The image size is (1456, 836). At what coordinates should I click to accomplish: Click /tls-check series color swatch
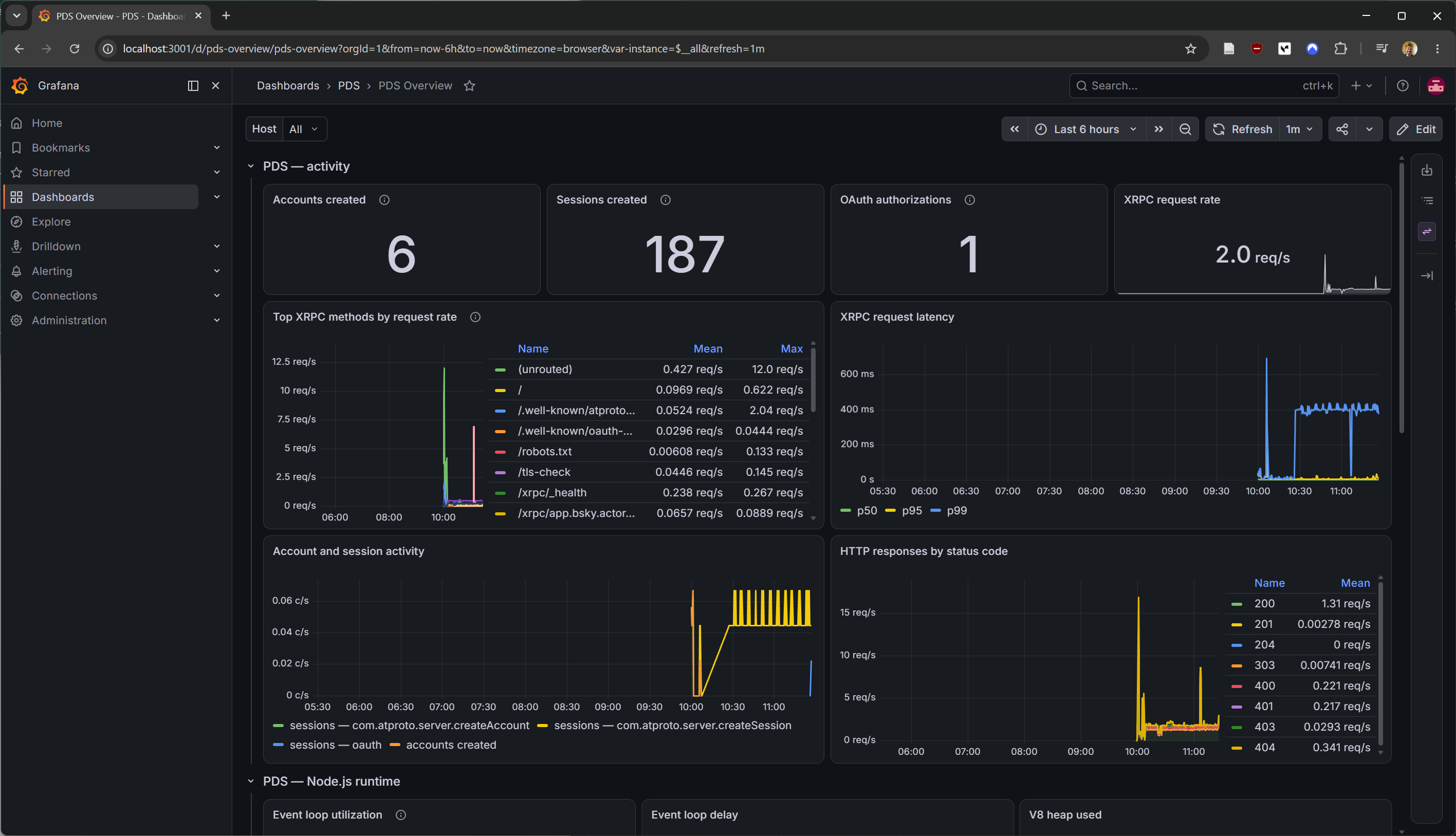[500, 472]
